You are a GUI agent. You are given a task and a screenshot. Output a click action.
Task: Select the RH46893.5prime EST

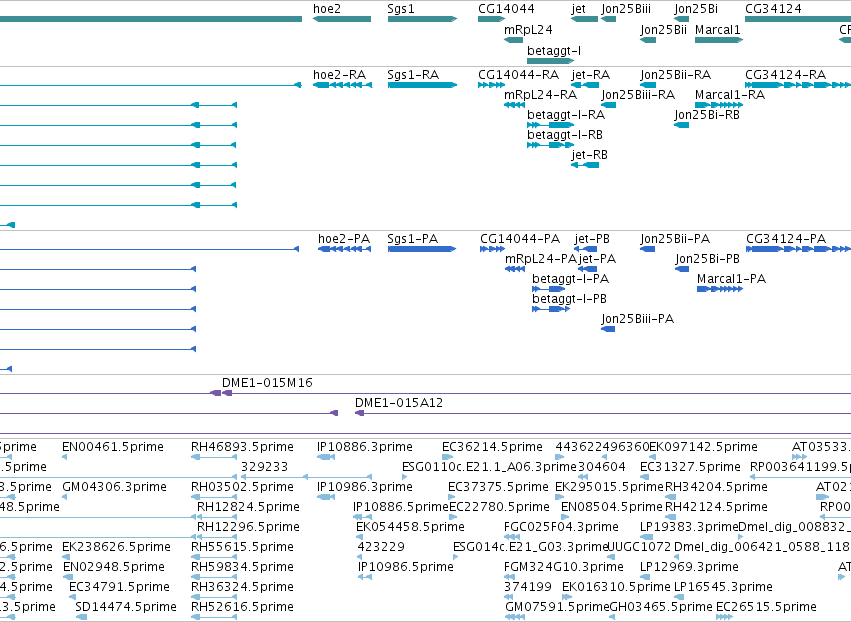[214, 457]
